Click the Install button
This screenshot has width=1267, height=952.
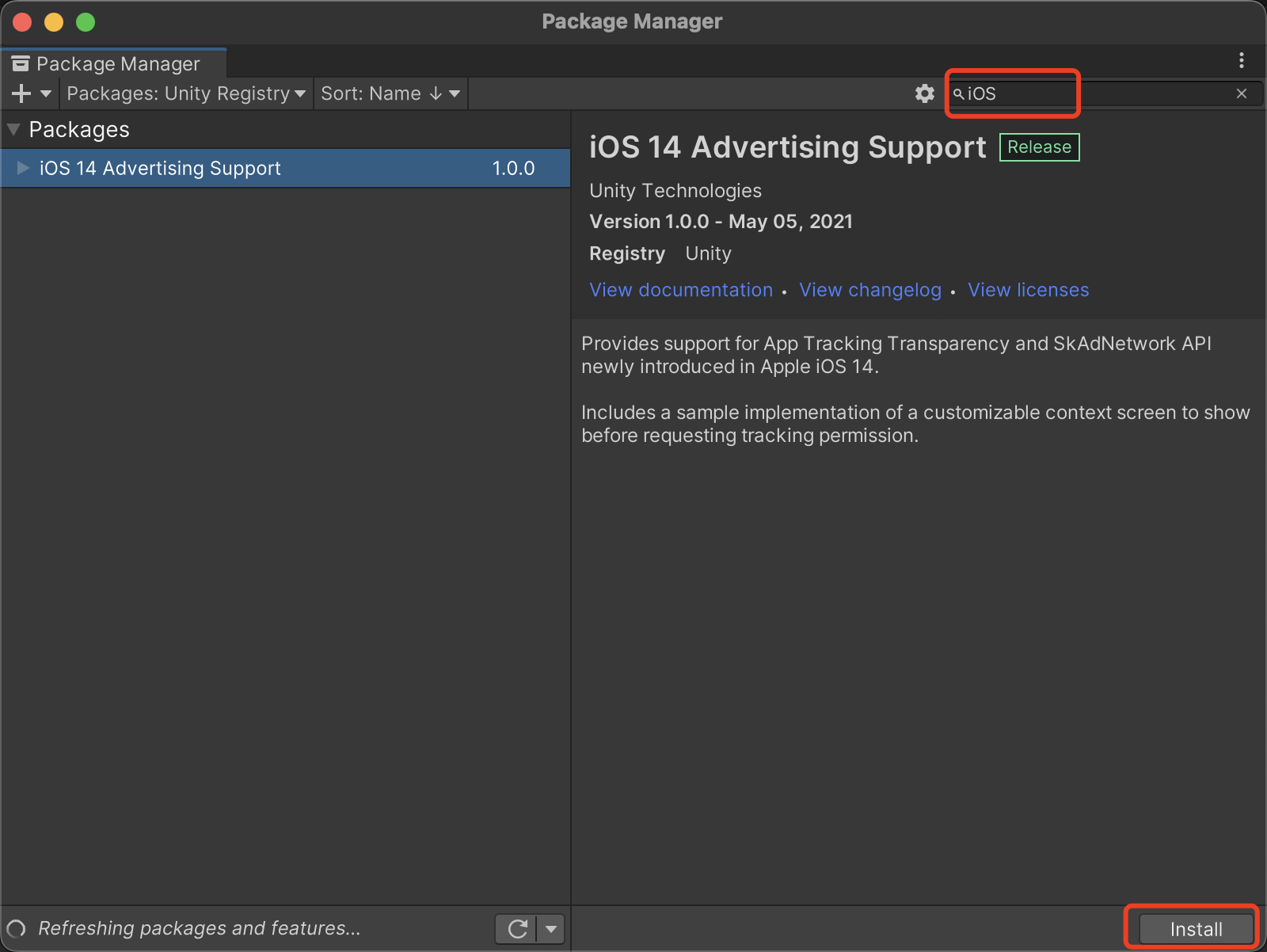click(x=1197, y=929)
